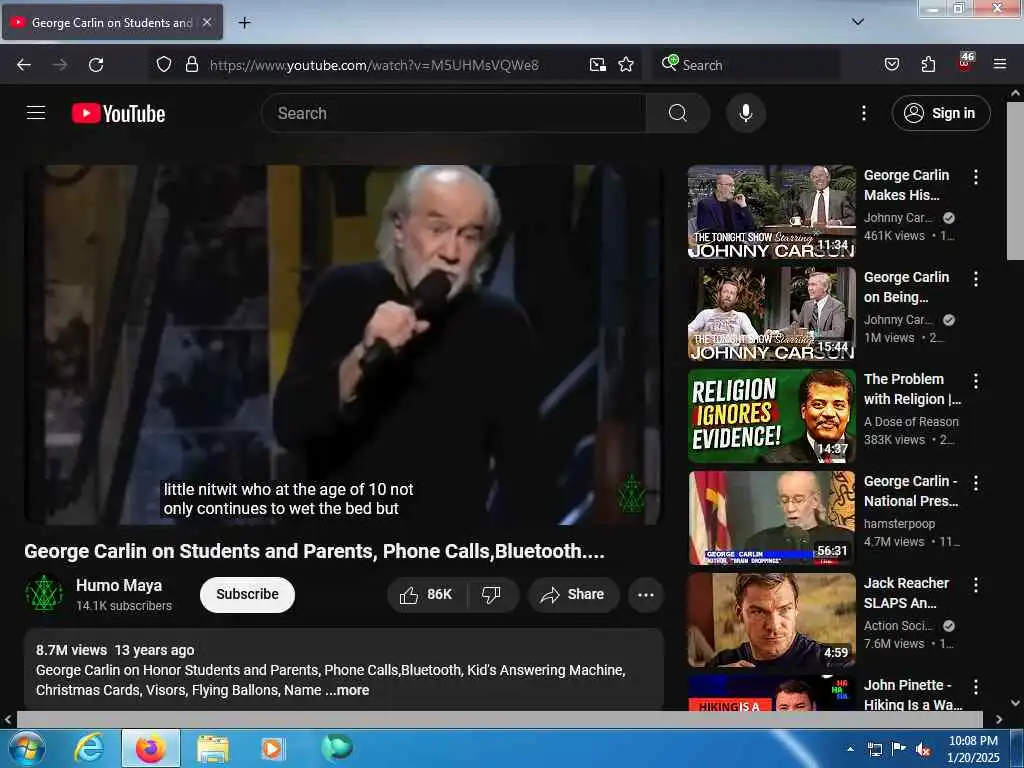The height and width of the screenshot is (768, 1024).
Task: Dislike the video with the thumbs-down button
Action: pos(491,594)
